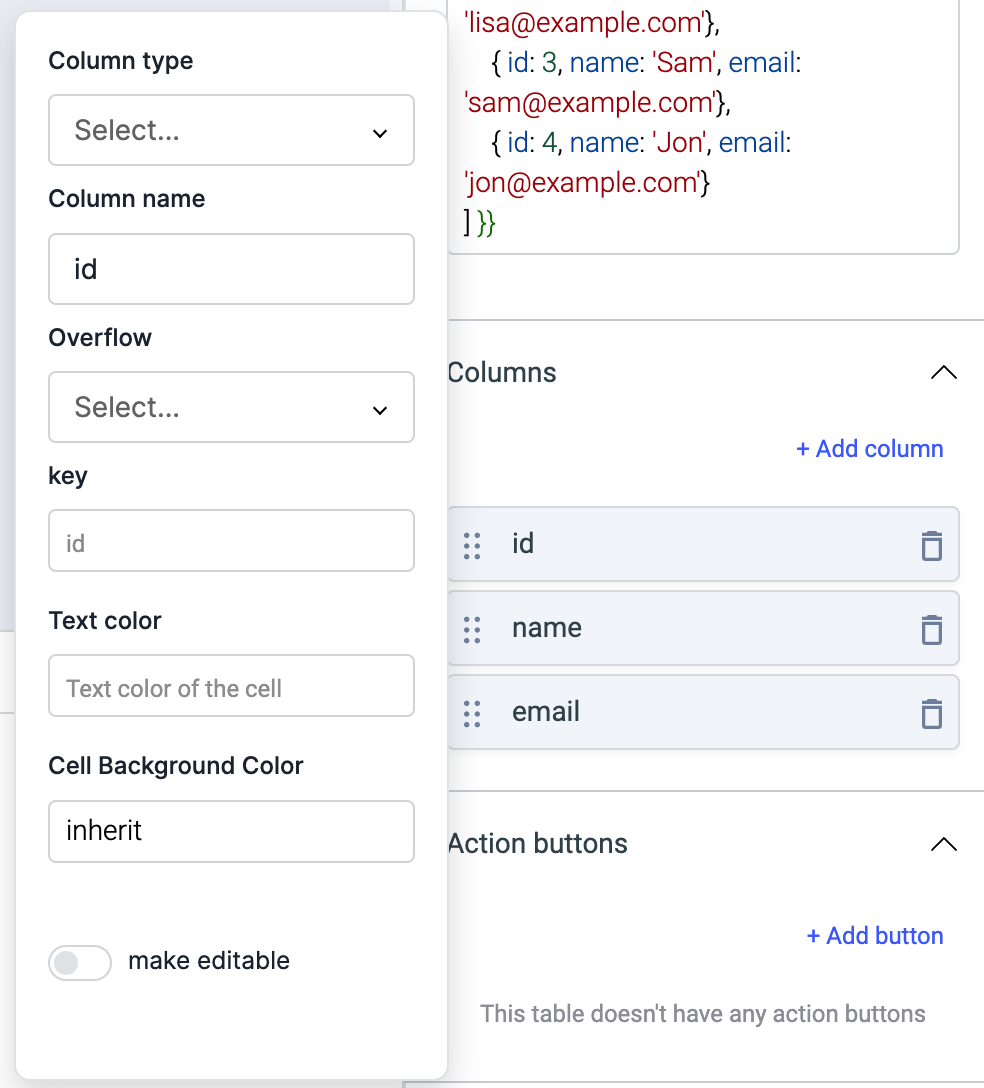
Task: Select the email column item
Action: tap(700, 713)
